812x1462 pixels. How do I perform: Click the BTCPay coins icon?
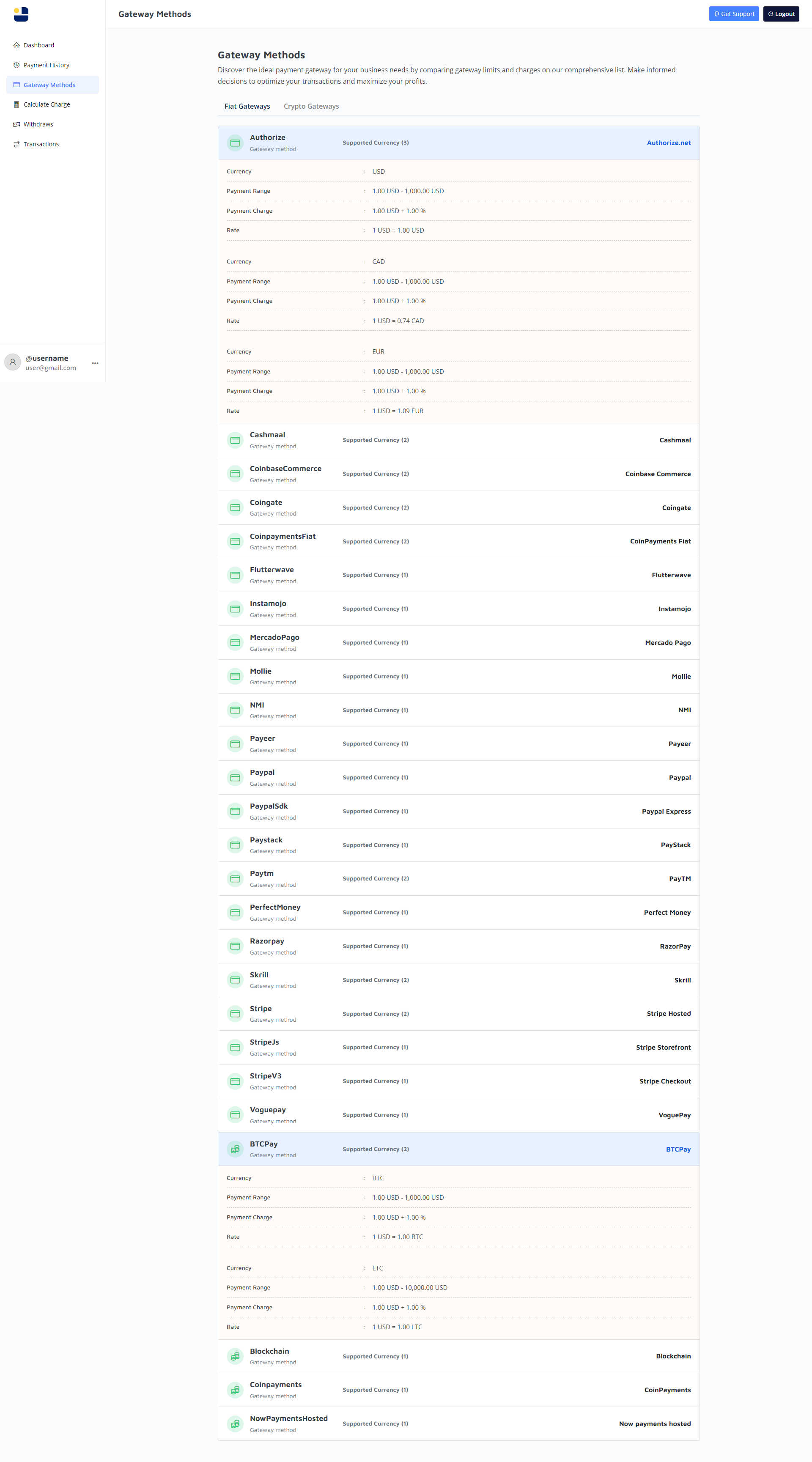click(235, 1149)
